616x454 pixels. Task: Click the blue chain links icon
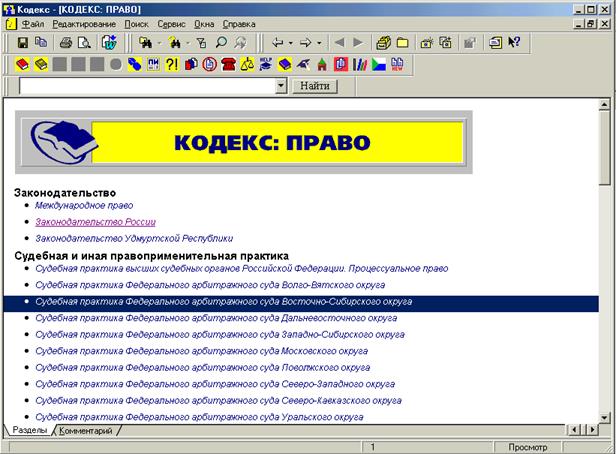click(x=134, y=64)
